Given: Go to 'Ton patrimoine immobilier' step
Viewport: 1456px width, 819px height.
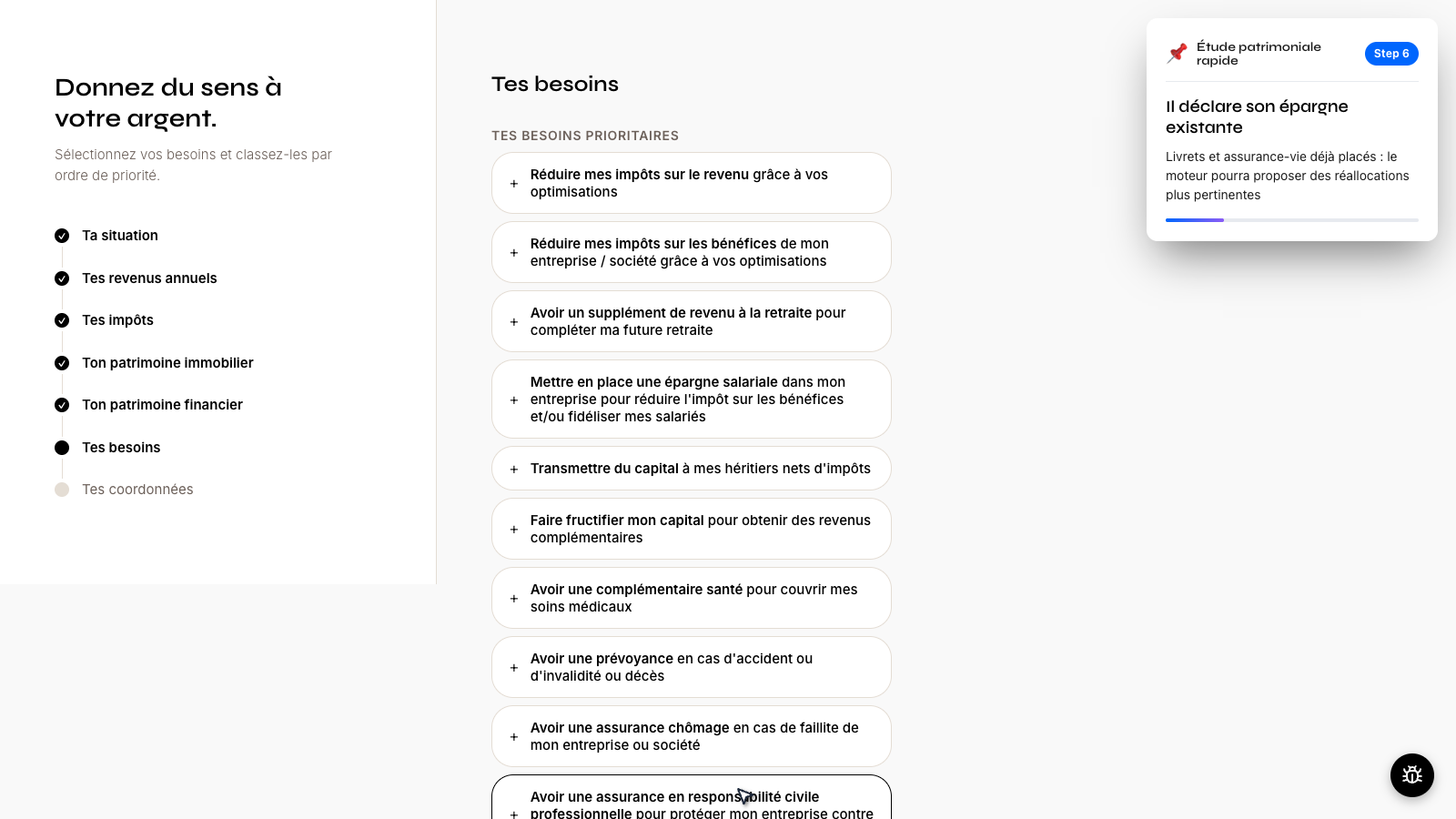Looking at the screenshot, I should pyautogui.click(x=167, y=363).
